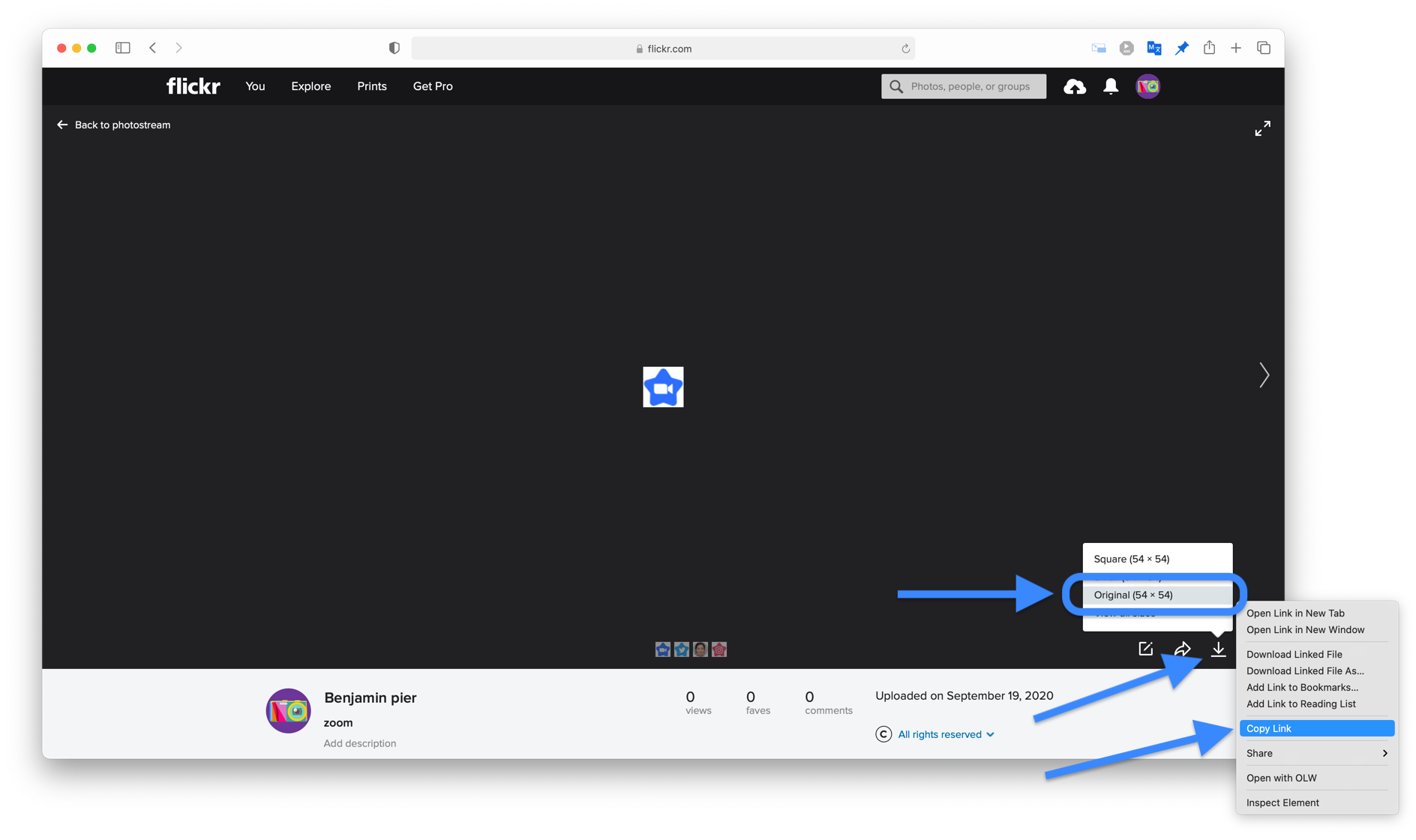Click the main zoom star photo
Screen dimensions: 1416x840
(663, 387)
